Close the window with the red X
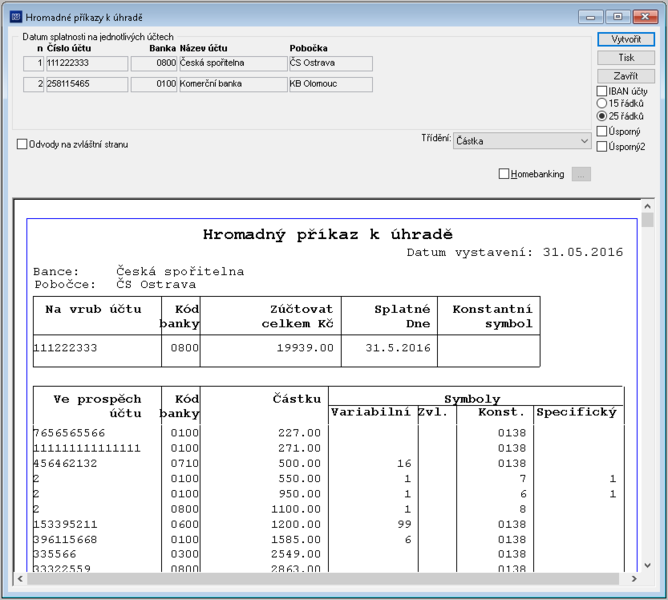The width and height of the screenshot is (668, 600). [645, 17]
